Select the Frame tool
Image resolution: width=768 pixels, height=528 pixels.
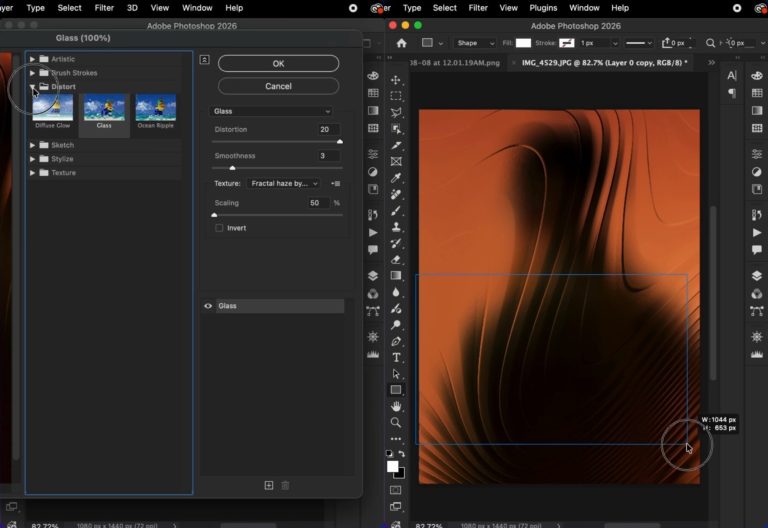pyautogui.click(x=396, y=162)
